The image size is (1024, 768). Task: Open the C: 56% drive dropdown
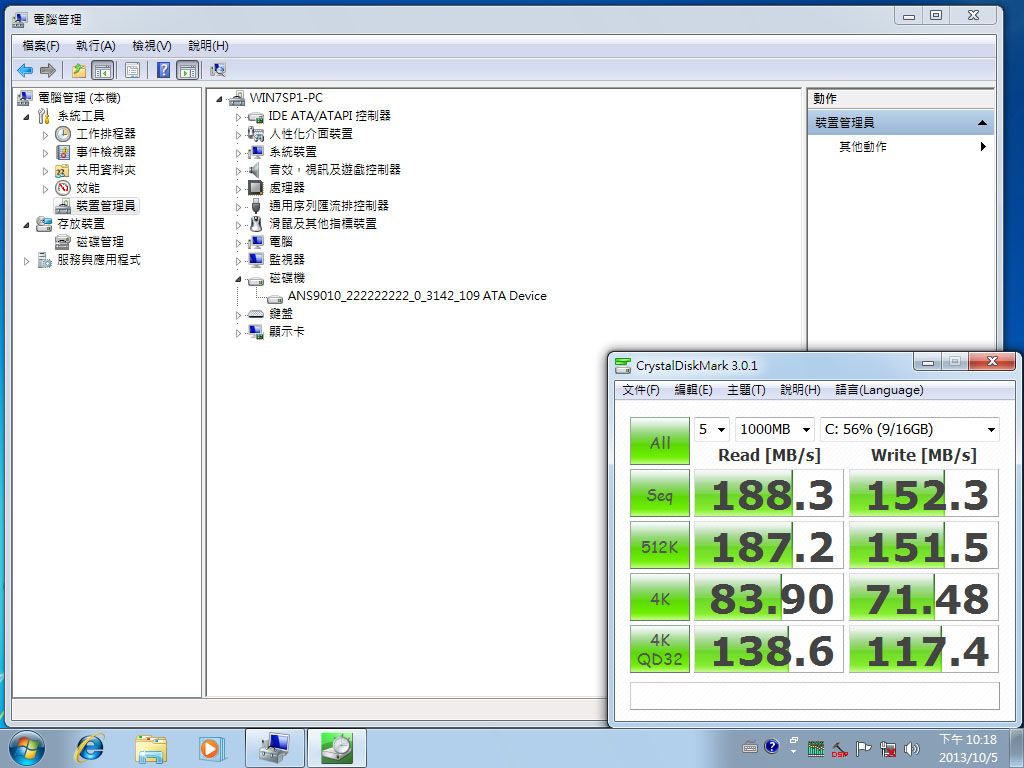point(910,429)
